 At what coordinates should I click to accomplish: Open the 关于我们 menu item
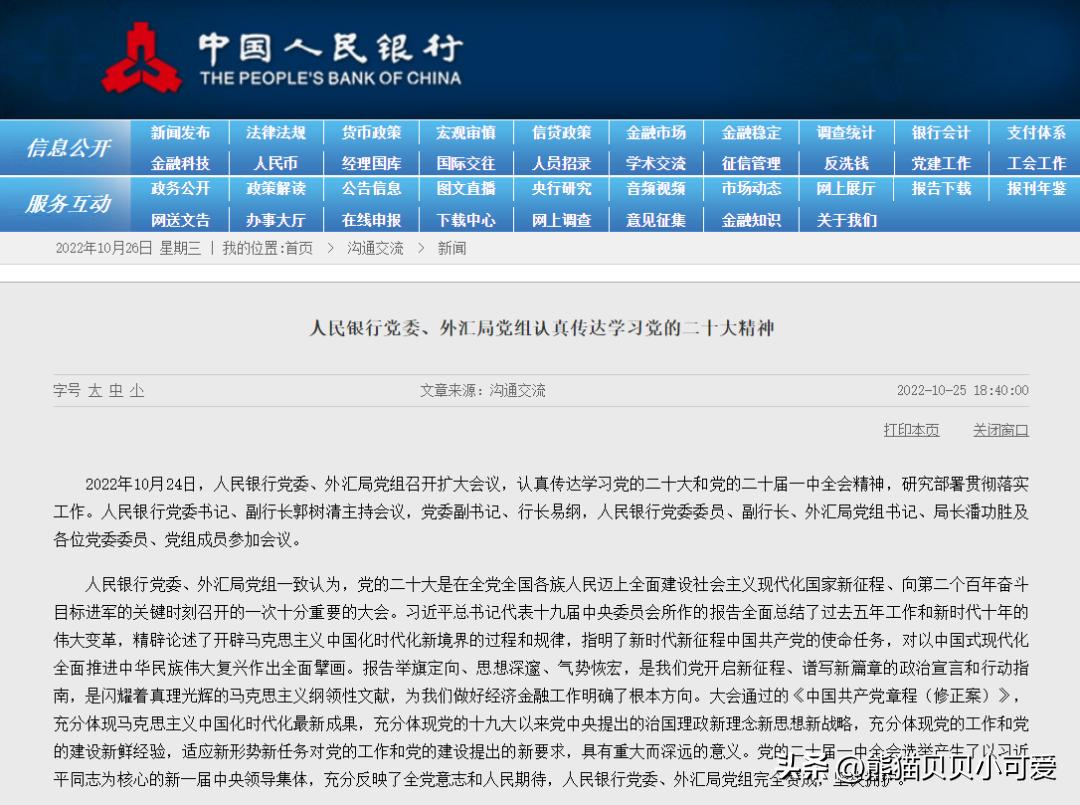(846, 219)
